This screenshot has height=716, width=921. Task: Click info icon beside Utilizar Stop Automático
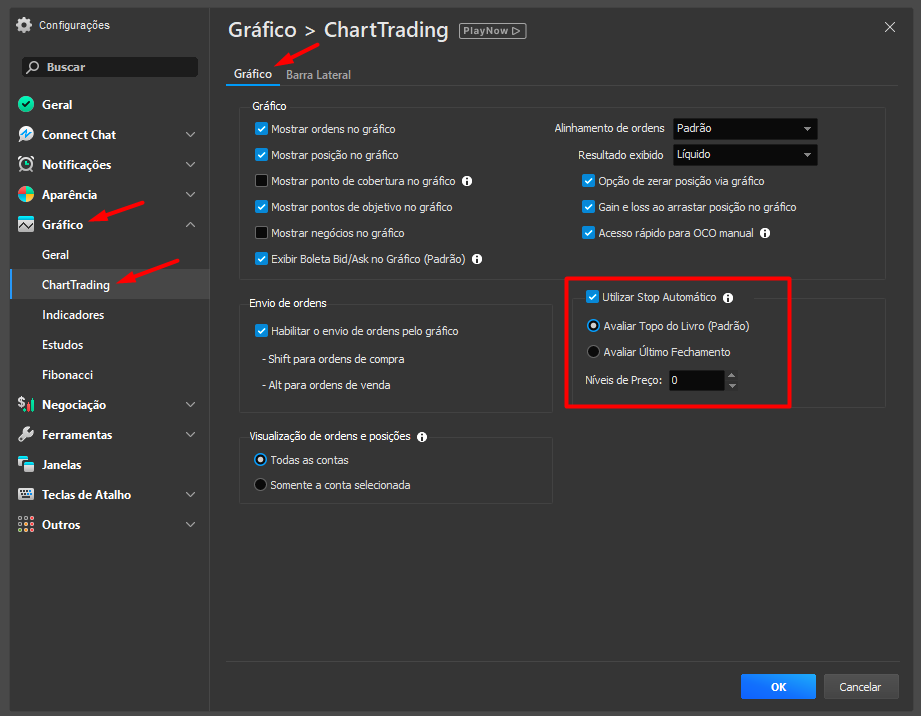tap(728, 298)
